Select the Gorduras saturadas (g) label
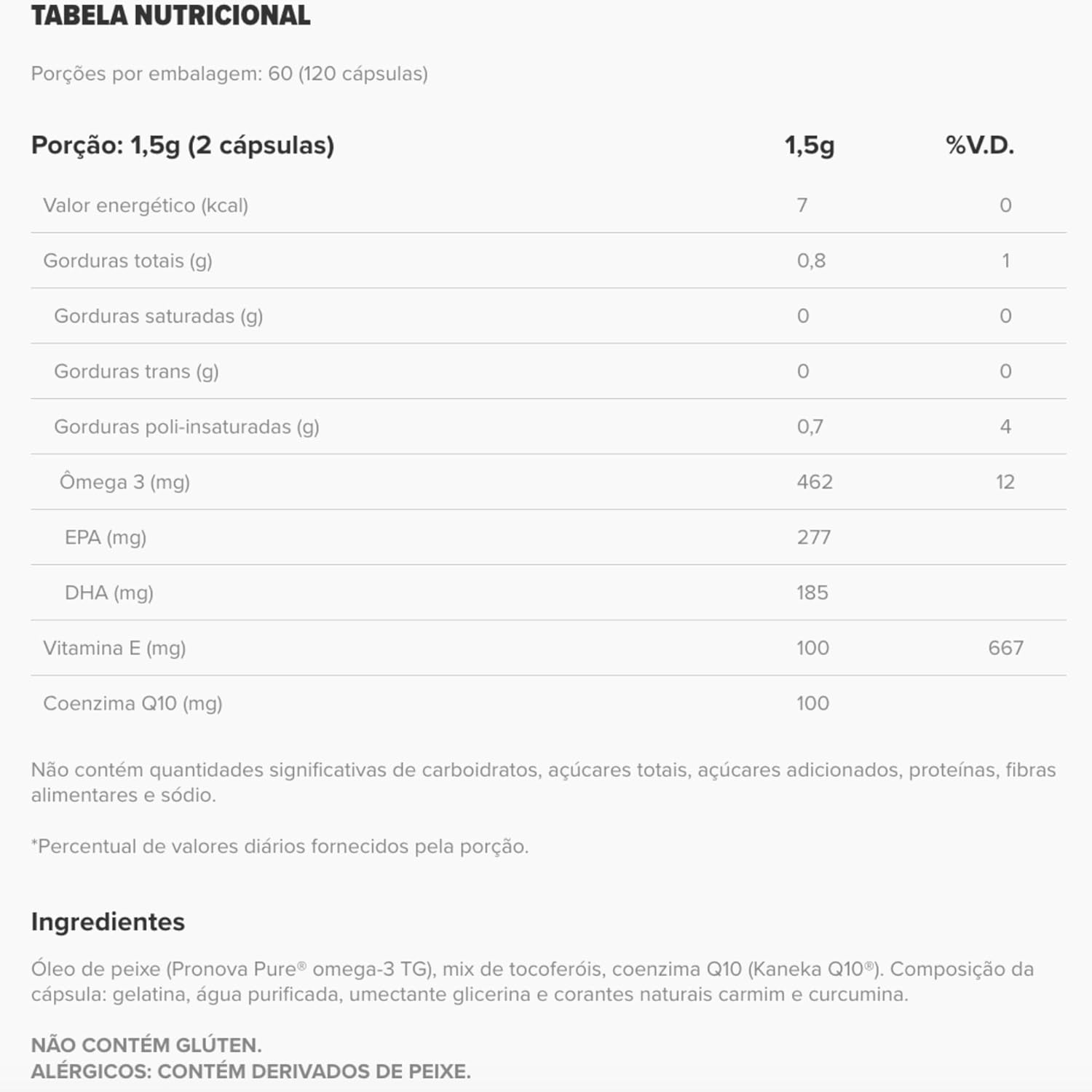 158,316
